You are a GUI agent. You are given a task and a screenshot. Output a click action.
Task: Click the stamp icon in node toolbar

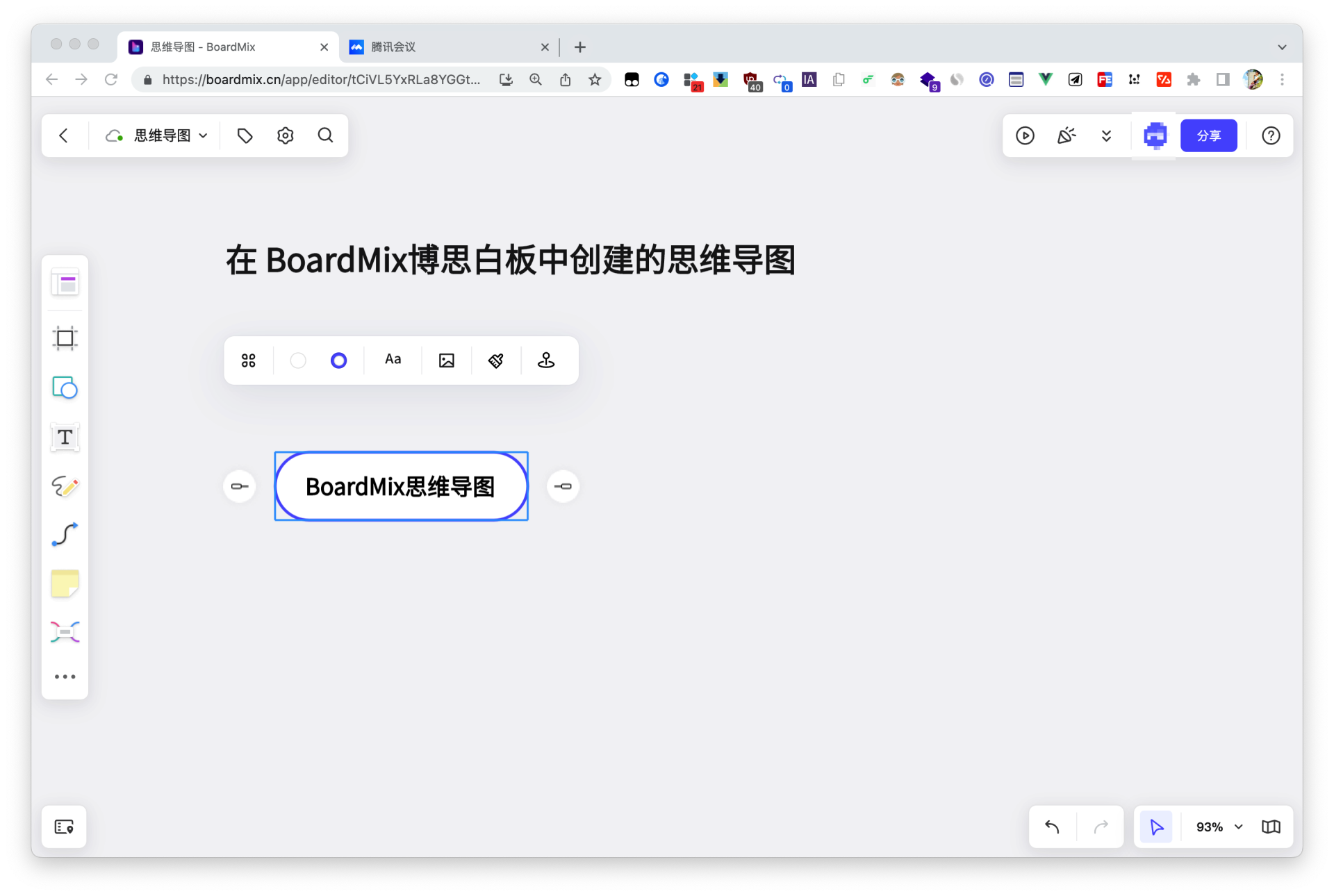546,360
